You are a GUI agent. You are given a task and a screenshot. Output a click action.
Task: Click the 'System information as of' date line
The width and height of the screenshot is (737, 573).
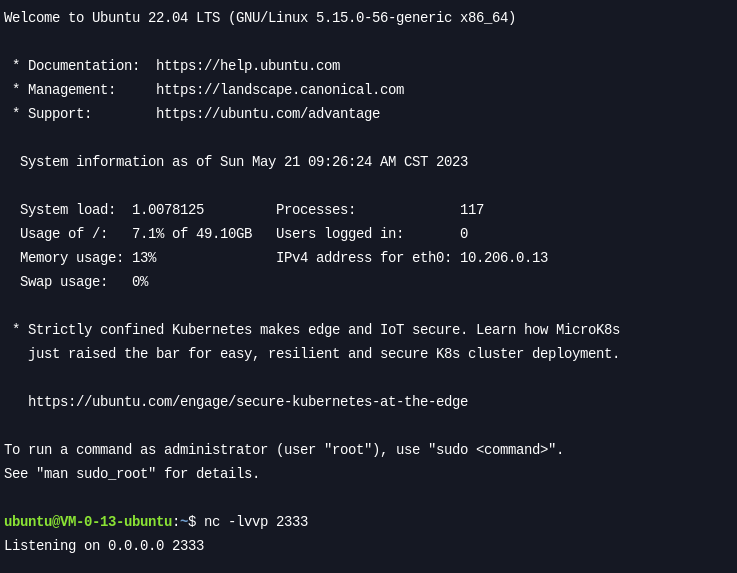pos(244,162)
